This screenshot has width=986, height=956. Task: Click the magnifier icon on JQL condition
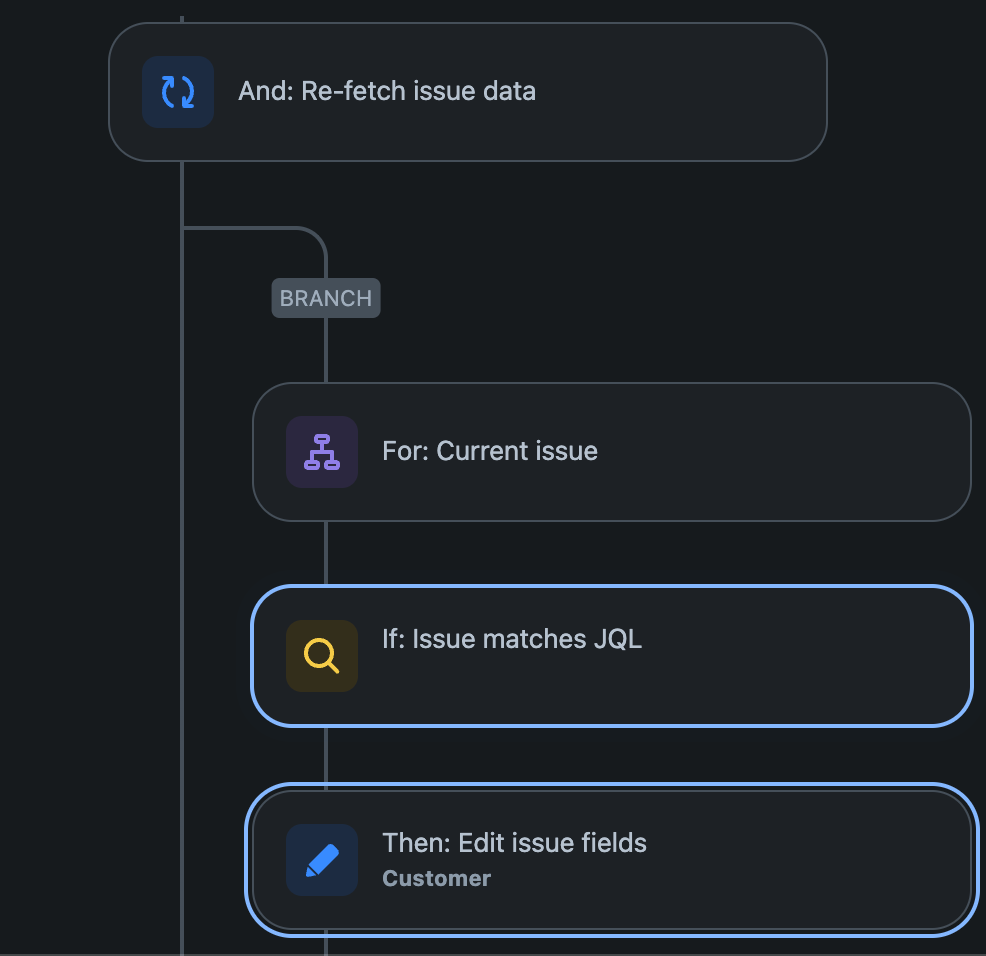[322, 656]
